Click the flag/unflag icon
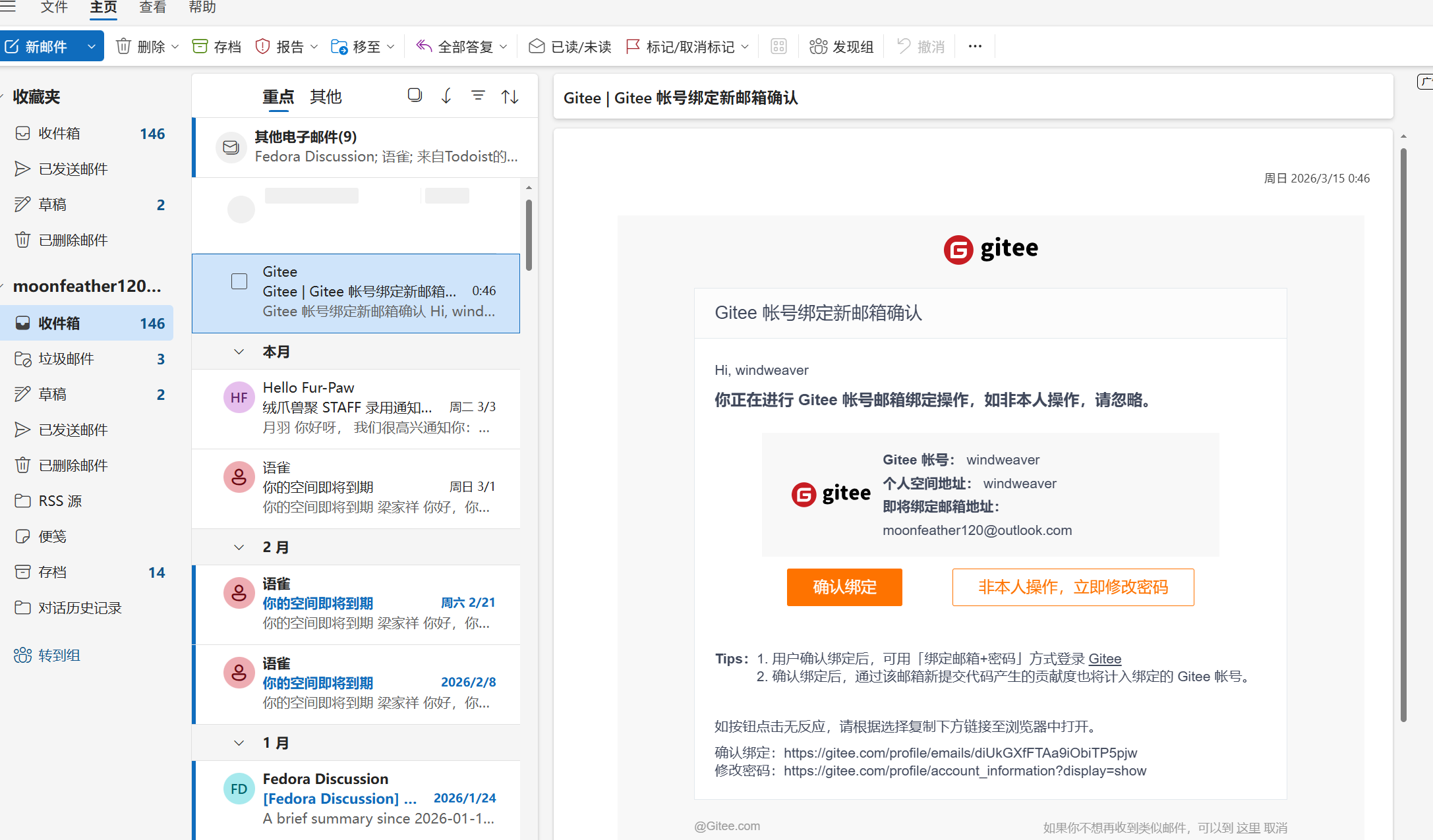 pyautogui.click(x=633, y=46)
